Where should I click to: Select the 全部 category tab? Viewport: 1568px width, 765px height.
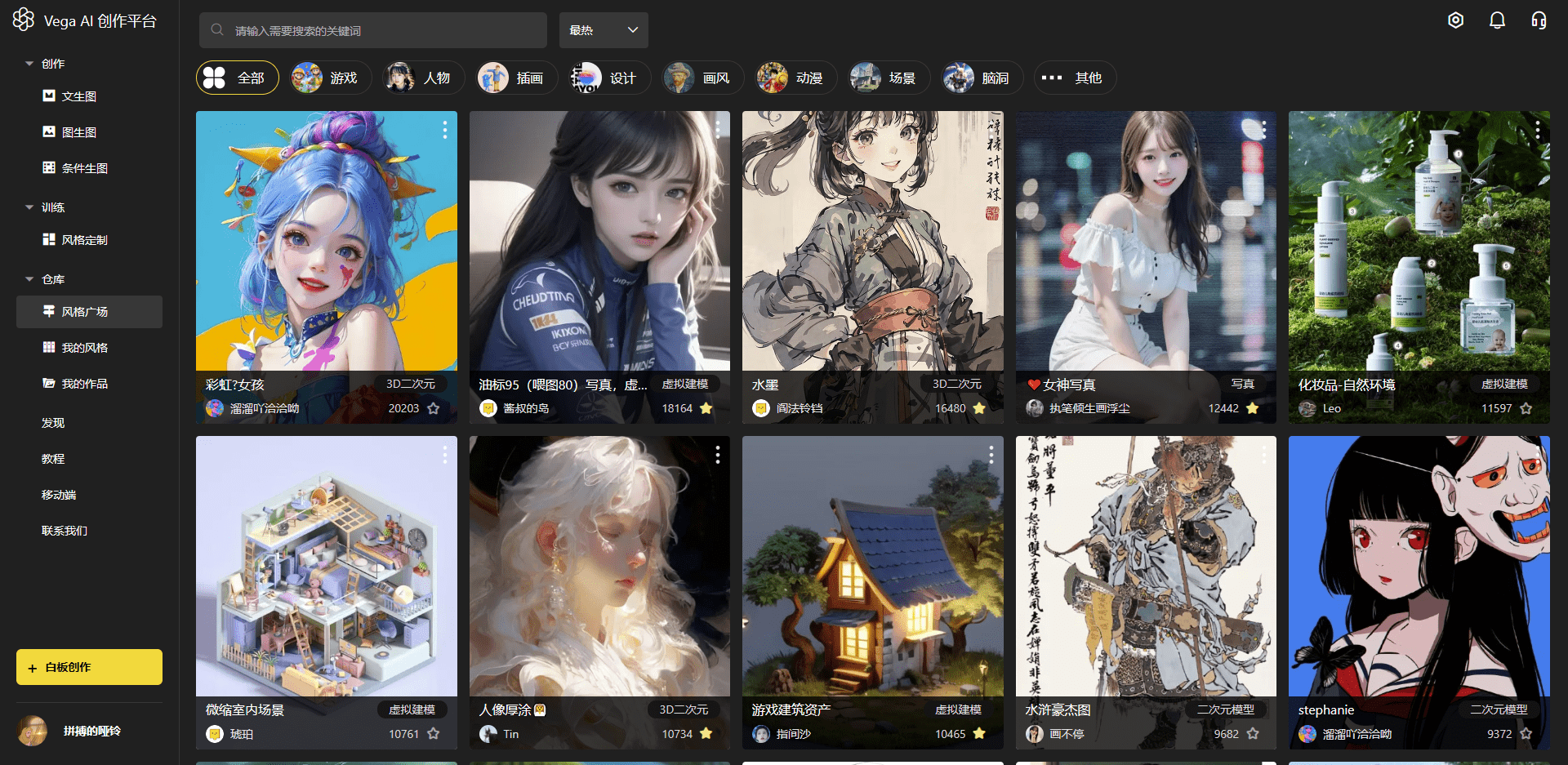238,78
